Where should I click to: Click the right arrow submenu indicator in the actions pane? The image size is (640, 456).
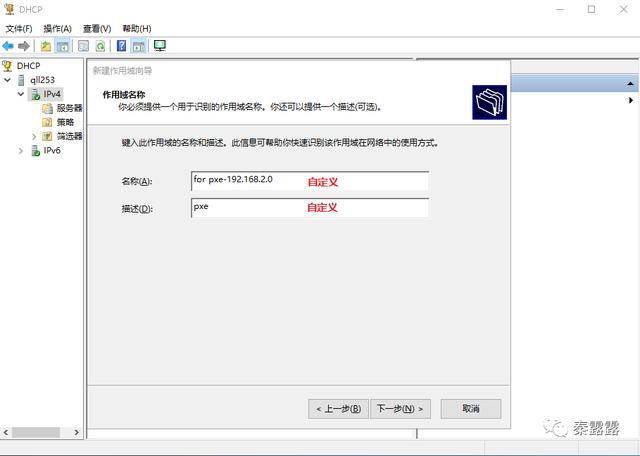click(x=631, y=100)
